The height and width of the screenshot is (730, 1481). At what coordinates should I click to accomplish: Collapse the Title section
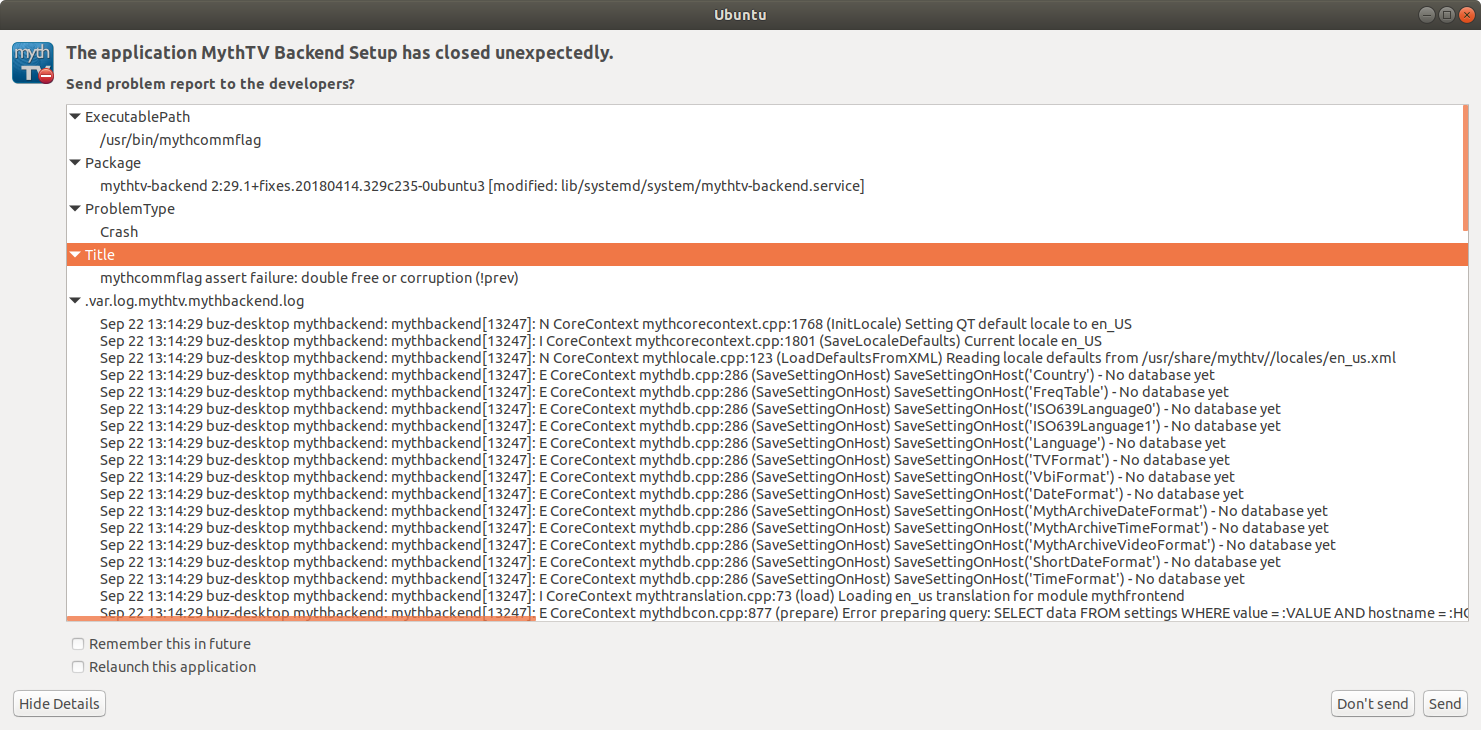[x=75, y=255]
